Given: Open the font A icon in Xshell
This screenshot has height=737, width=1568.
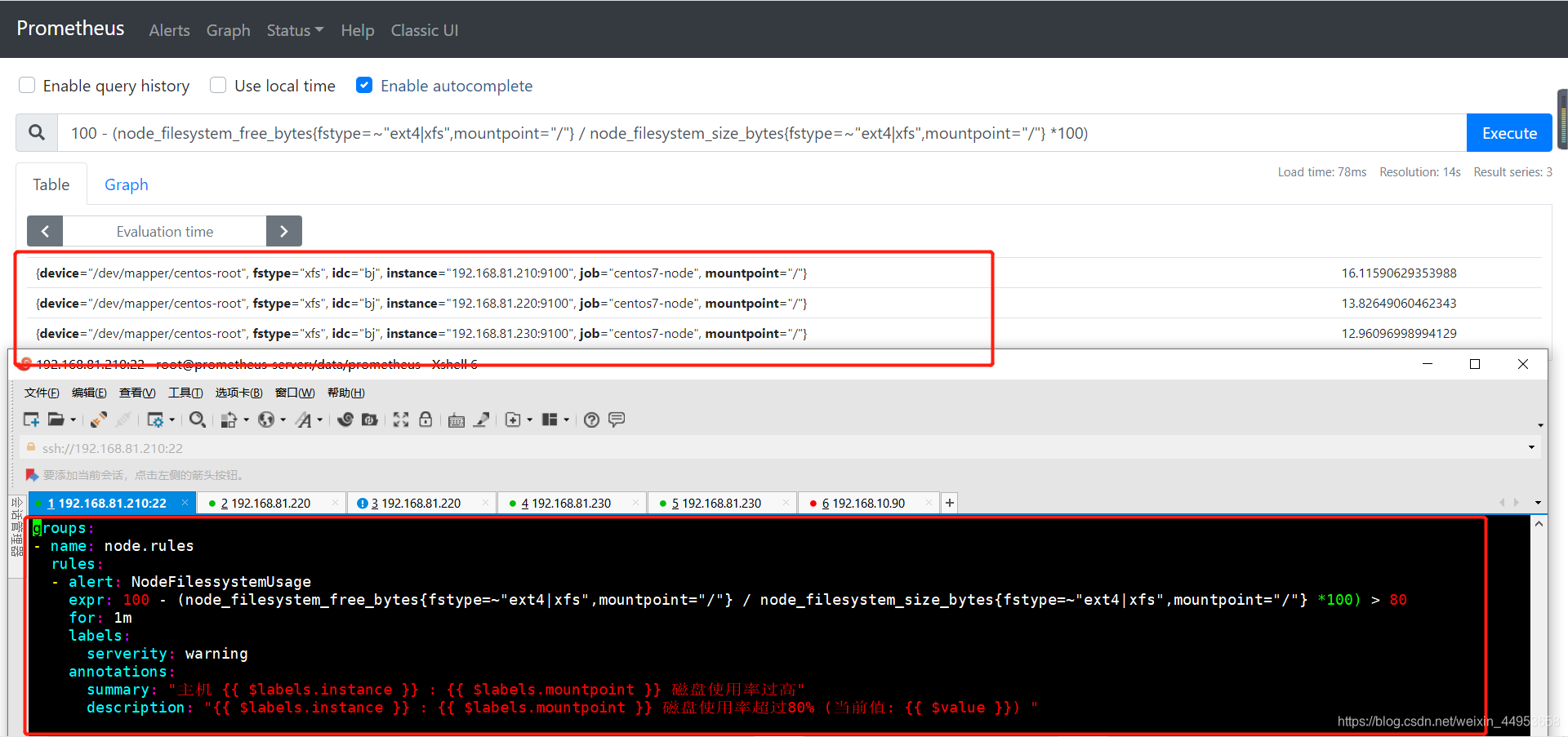Looking at the screenshot, I should tap(303, 420).
